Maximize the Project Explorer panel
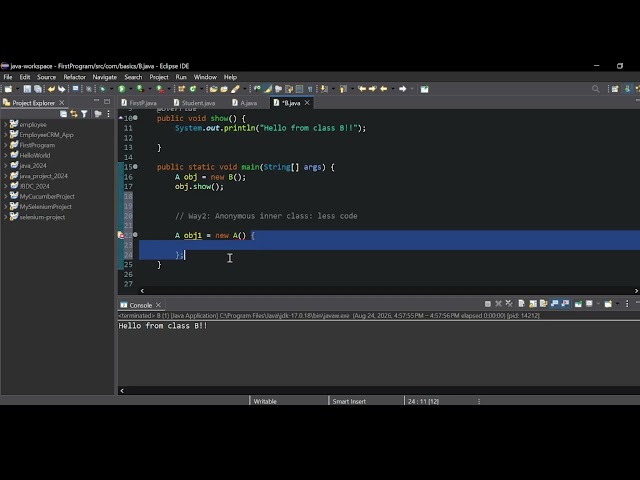 [x=107, y=101]
